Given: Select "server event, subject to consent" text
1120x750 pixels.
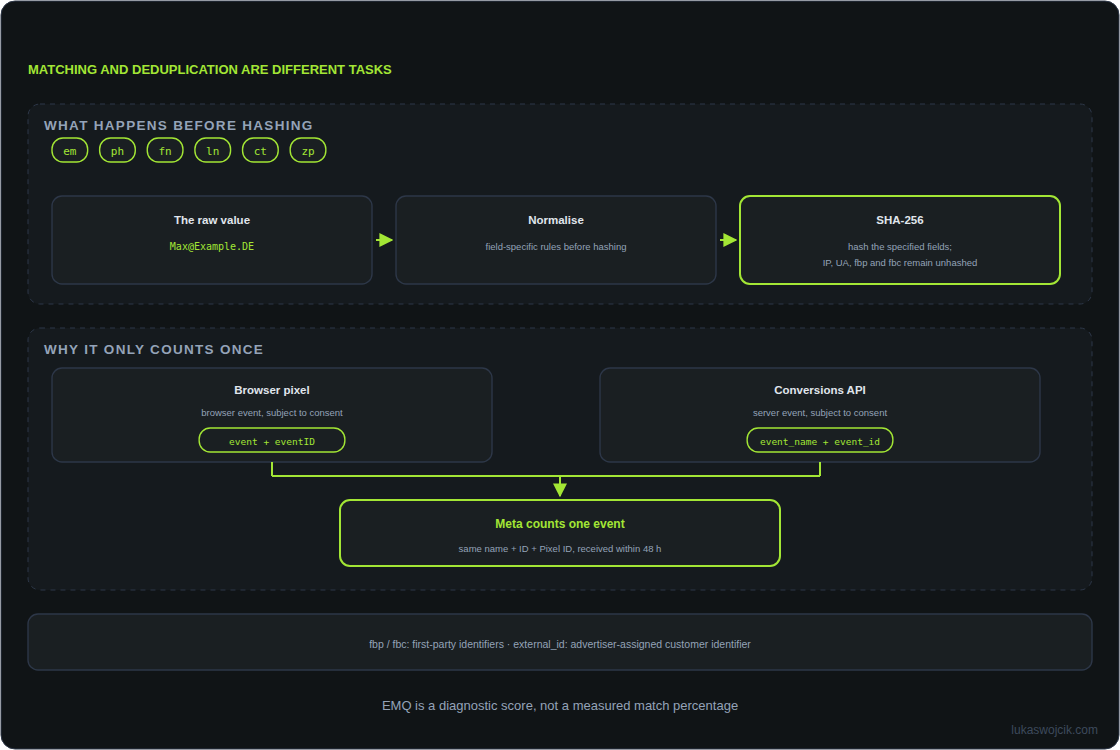Looking at the screenshot, I should 820,413.
